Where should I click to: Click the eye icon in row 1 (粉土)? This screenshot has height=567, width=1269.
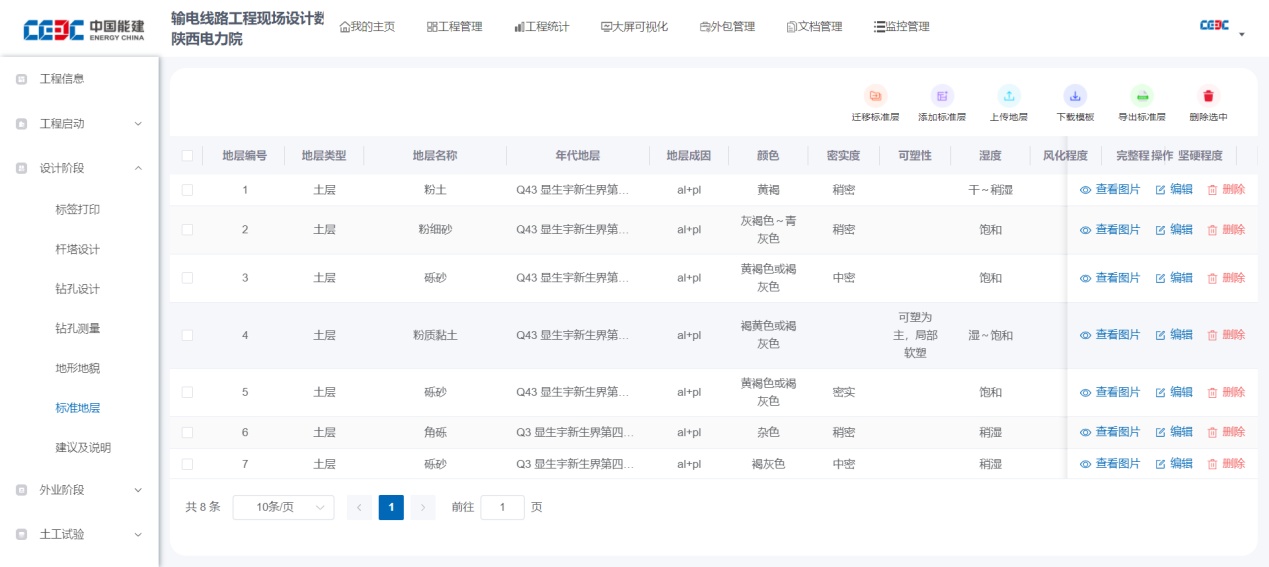(x=1085, y=190)
